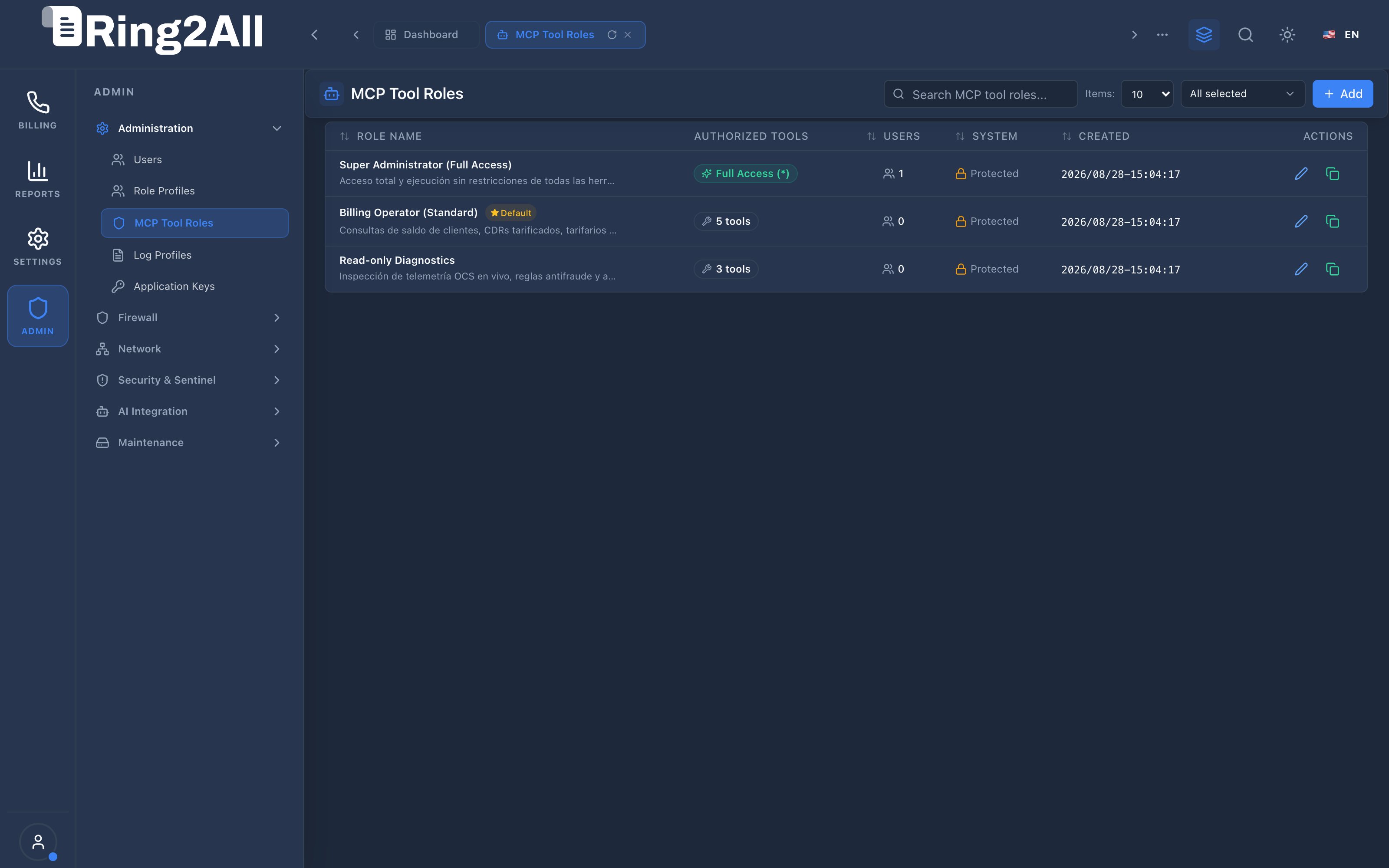
Task: Focus the Search MCP tool roles field
Action: pos(981,94)
